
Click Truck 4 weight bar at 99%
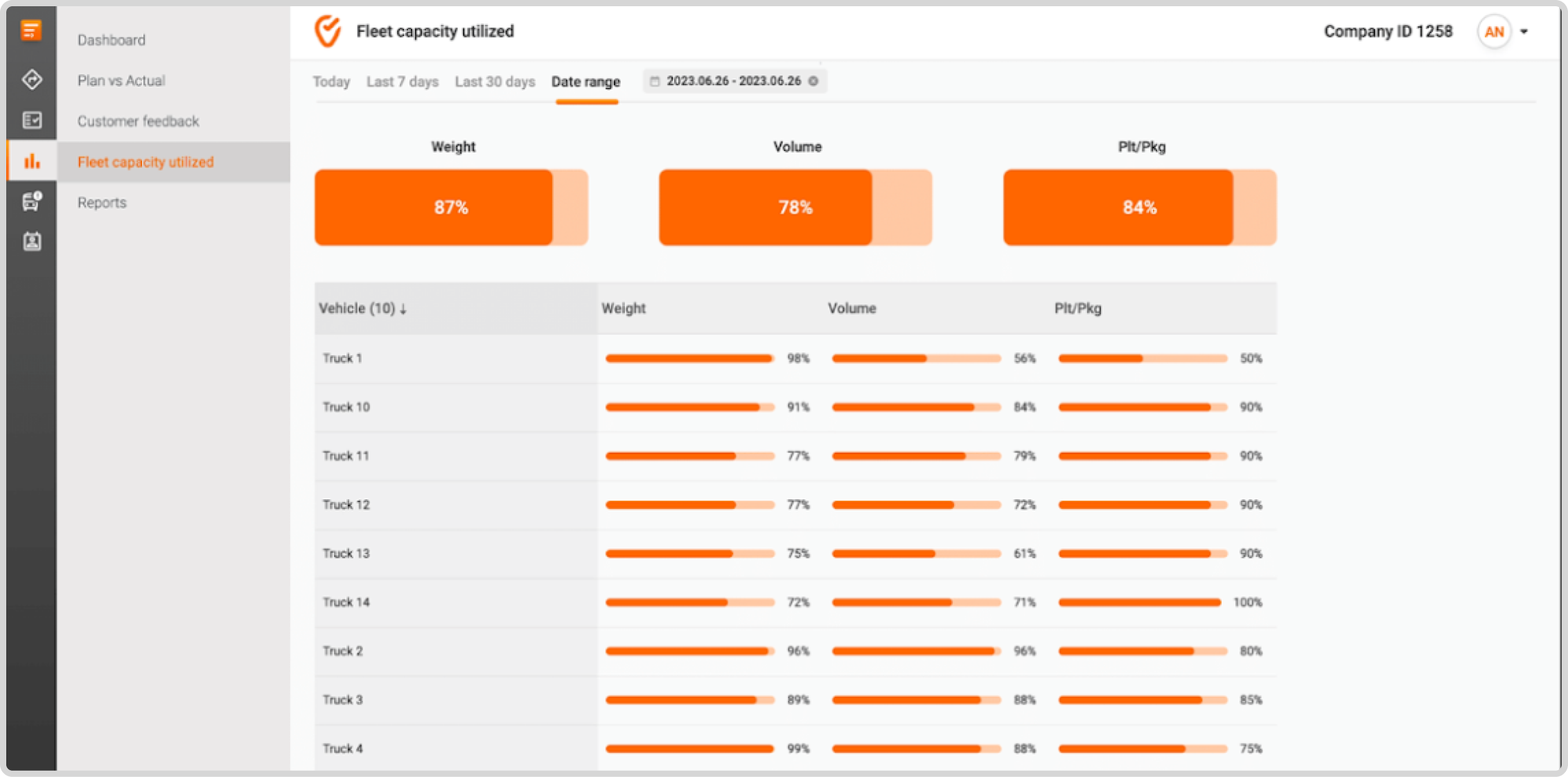pyautogui.click(x=690, y=749)
